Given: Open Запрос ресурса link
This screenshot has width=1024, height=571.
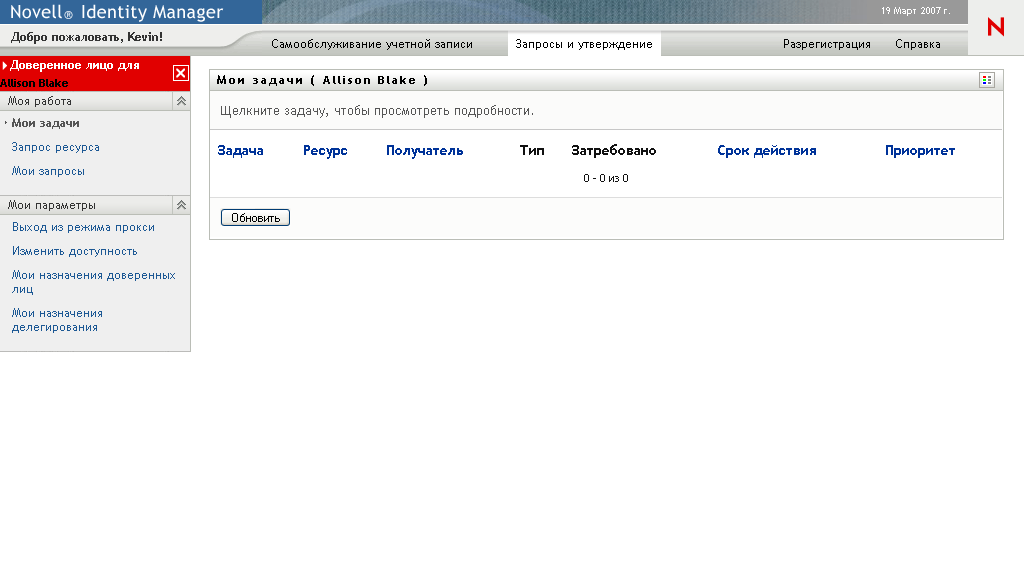Looking at the screenshot, I should pos(55,147).
